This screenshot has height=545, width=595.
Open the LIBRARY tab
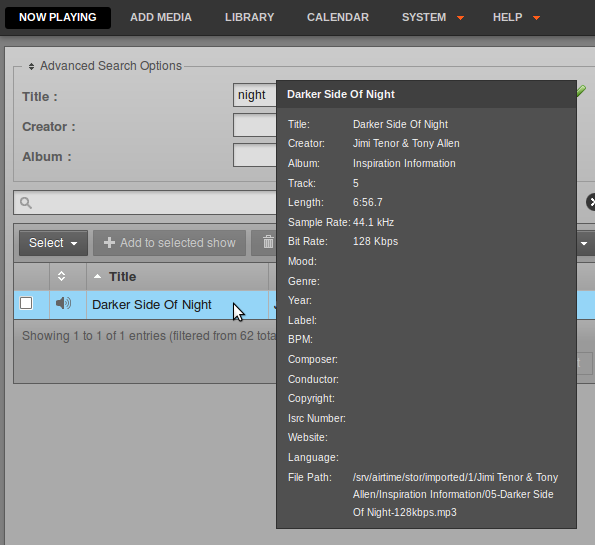point(249,17)
